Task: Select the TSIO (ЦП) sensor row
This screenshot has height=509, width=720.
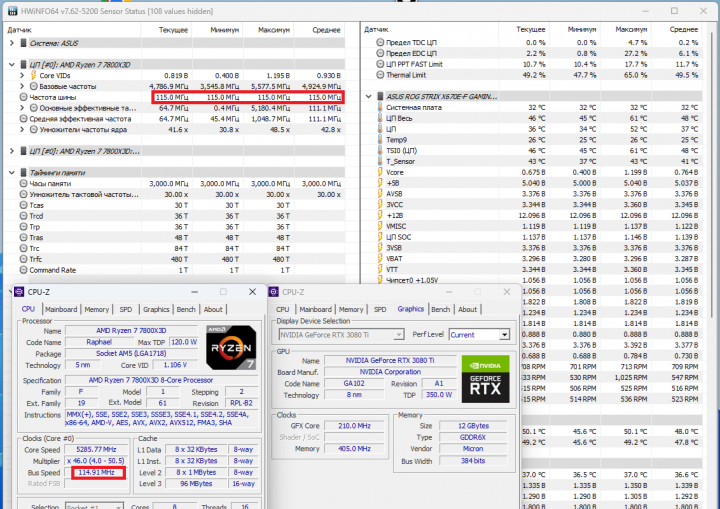Action: (x=532, y=150)
